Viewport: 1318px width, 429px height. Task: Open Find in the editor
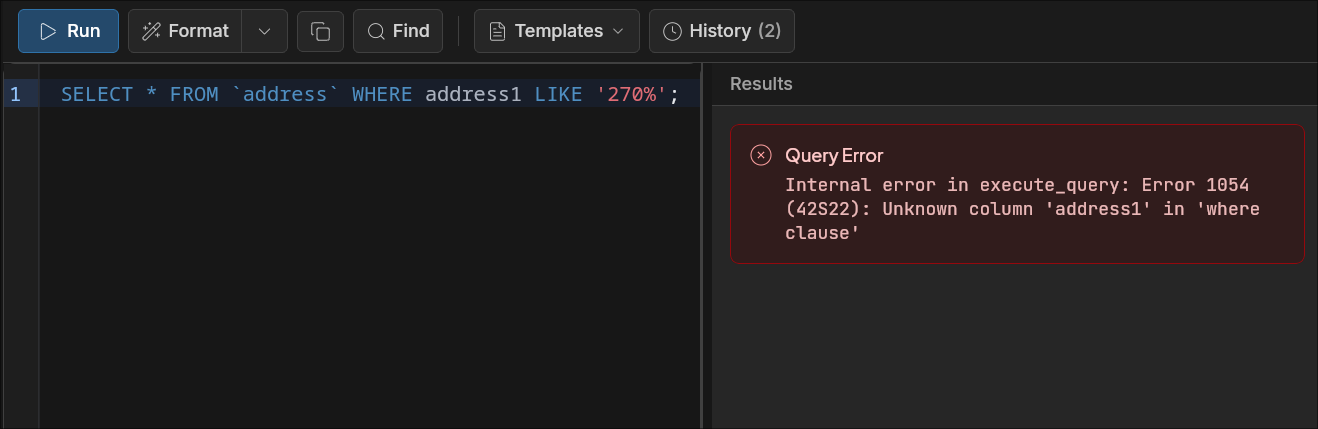398,31
